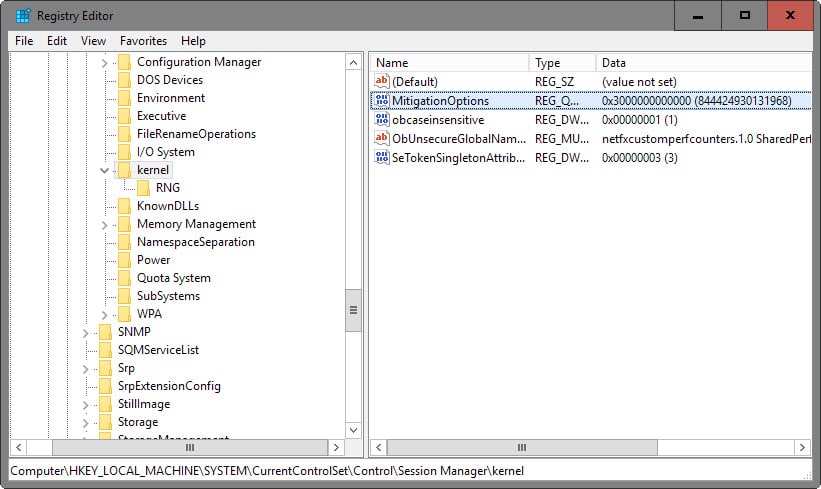
Task: Click the values pane horizontal scrollbar thumb
Action: pos(522,448)
